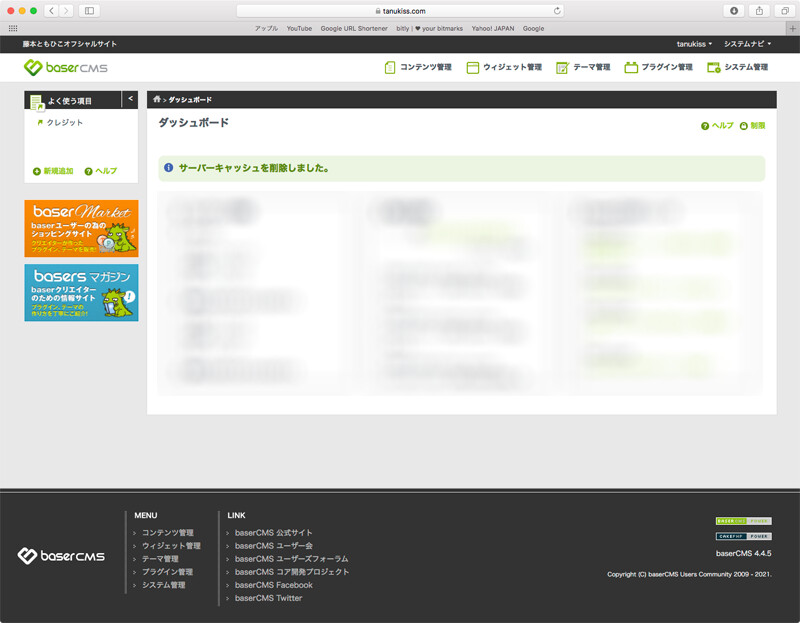
Task: Open the baser Market banner
Action: pyautogui.click(x=81, y=228)
